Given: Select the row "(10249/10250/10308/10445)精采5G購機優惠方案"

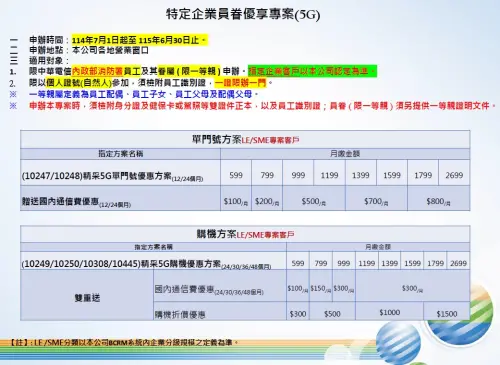Looking at the screenshot, I should coord(147,264).
